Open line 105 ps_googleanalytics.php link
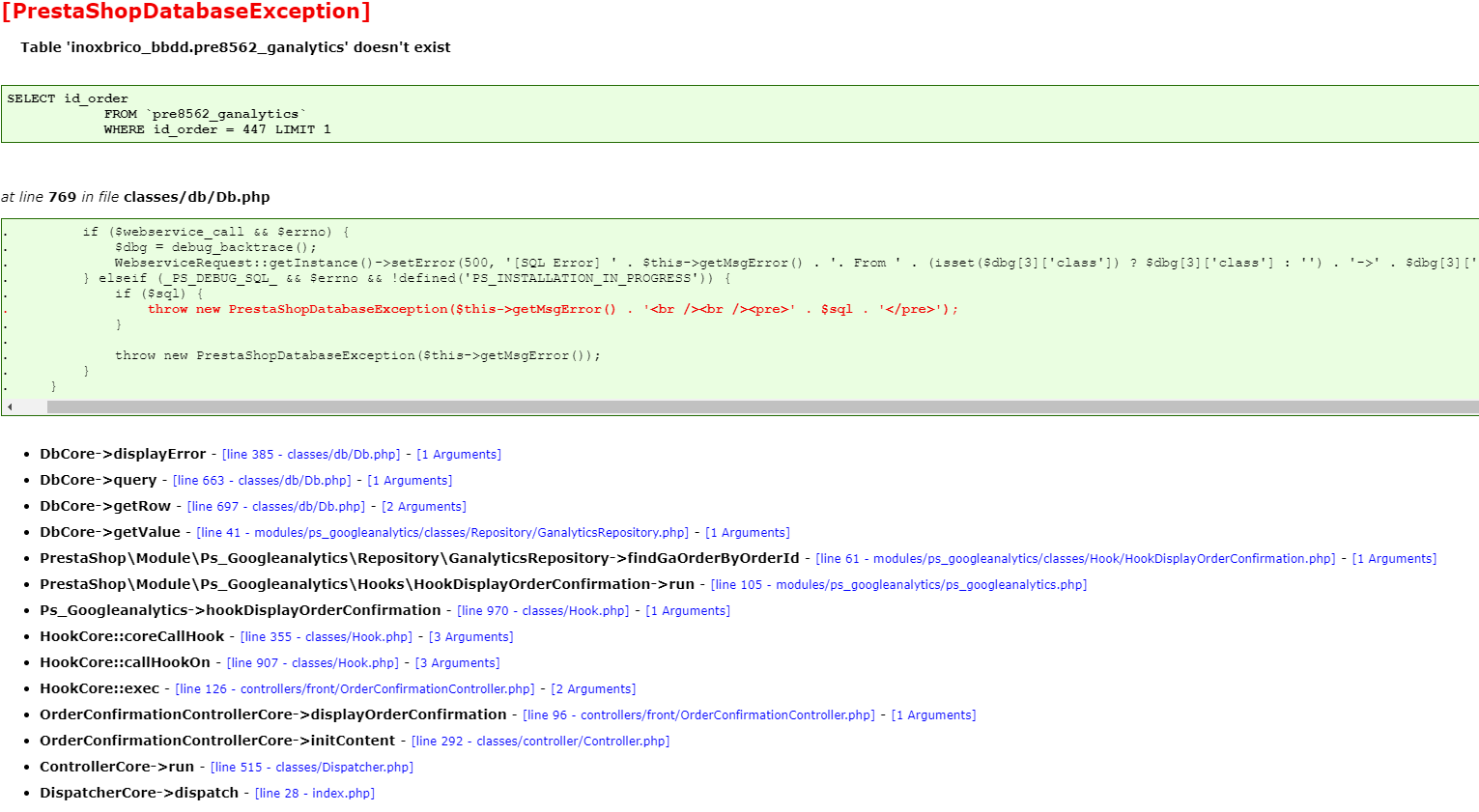Viewport: 1479px width, 812px height. 898,585
